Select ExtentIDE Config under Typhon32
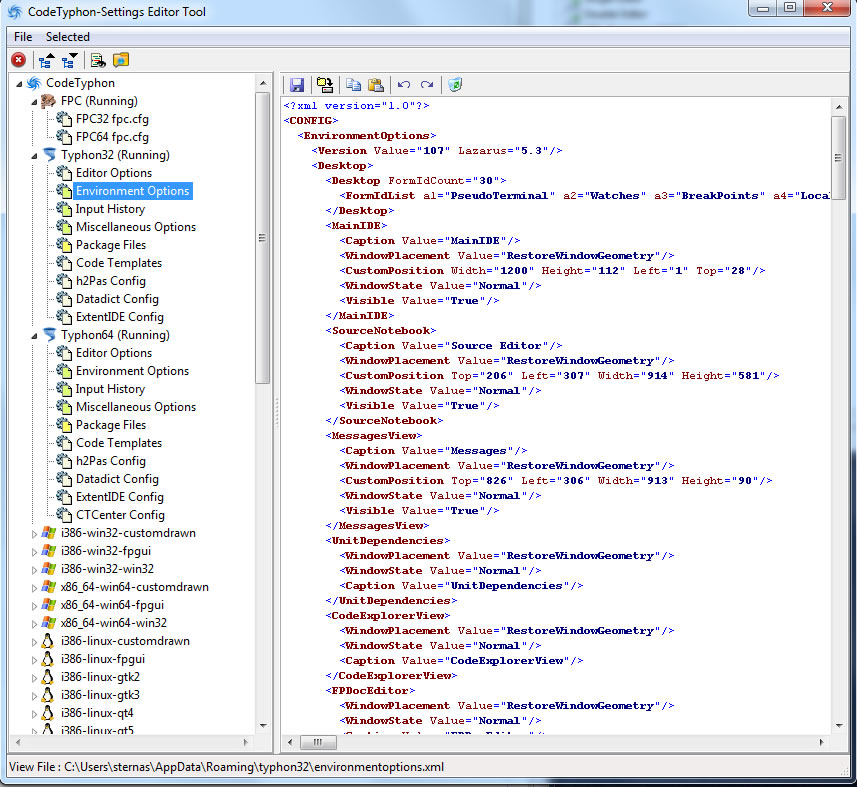Screen dimensions: 857x787 tap(120, 317)
